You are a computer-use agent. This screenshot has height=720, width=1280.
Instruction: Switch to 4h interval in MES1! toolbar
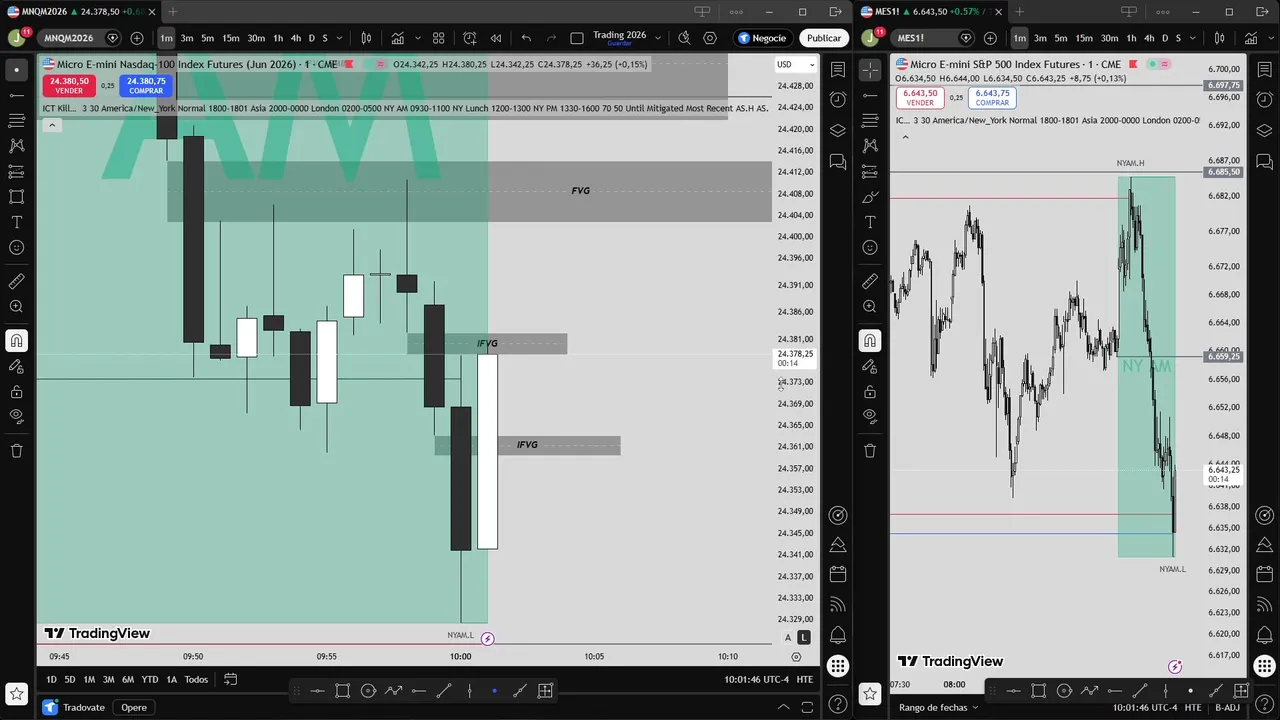click(x=1149, y=38)
